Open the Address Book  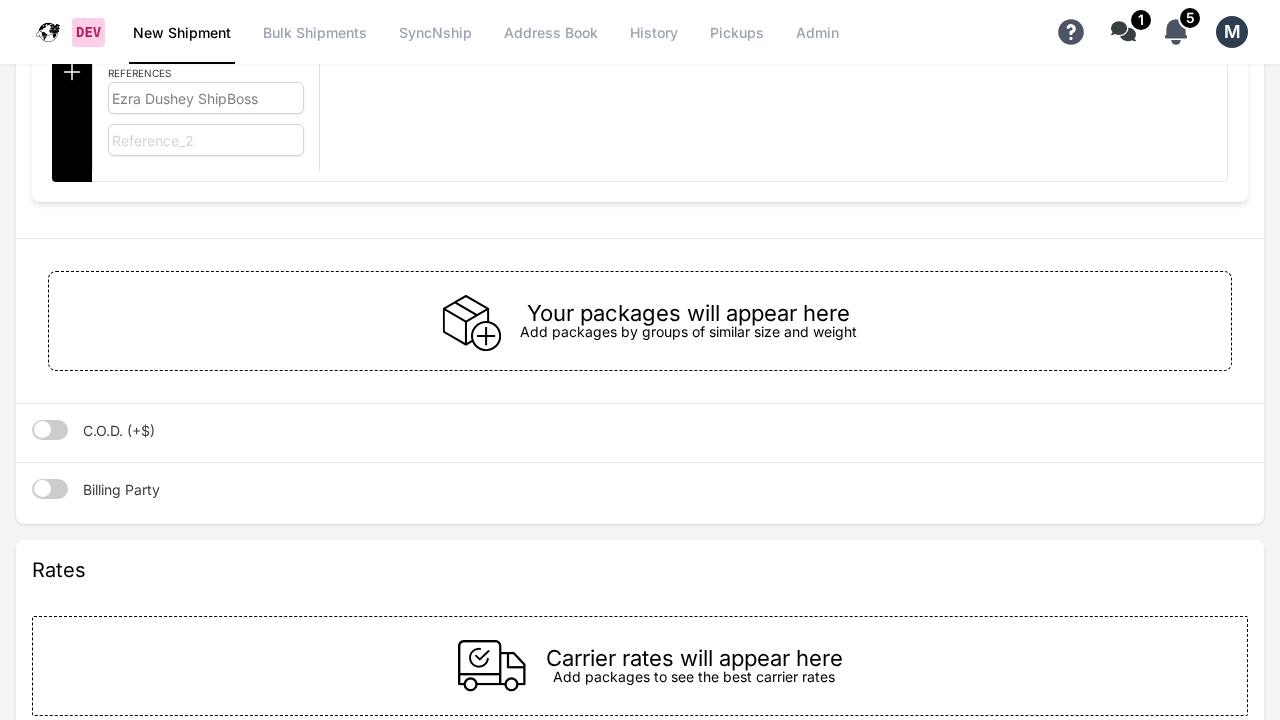[x=551, y=33]
